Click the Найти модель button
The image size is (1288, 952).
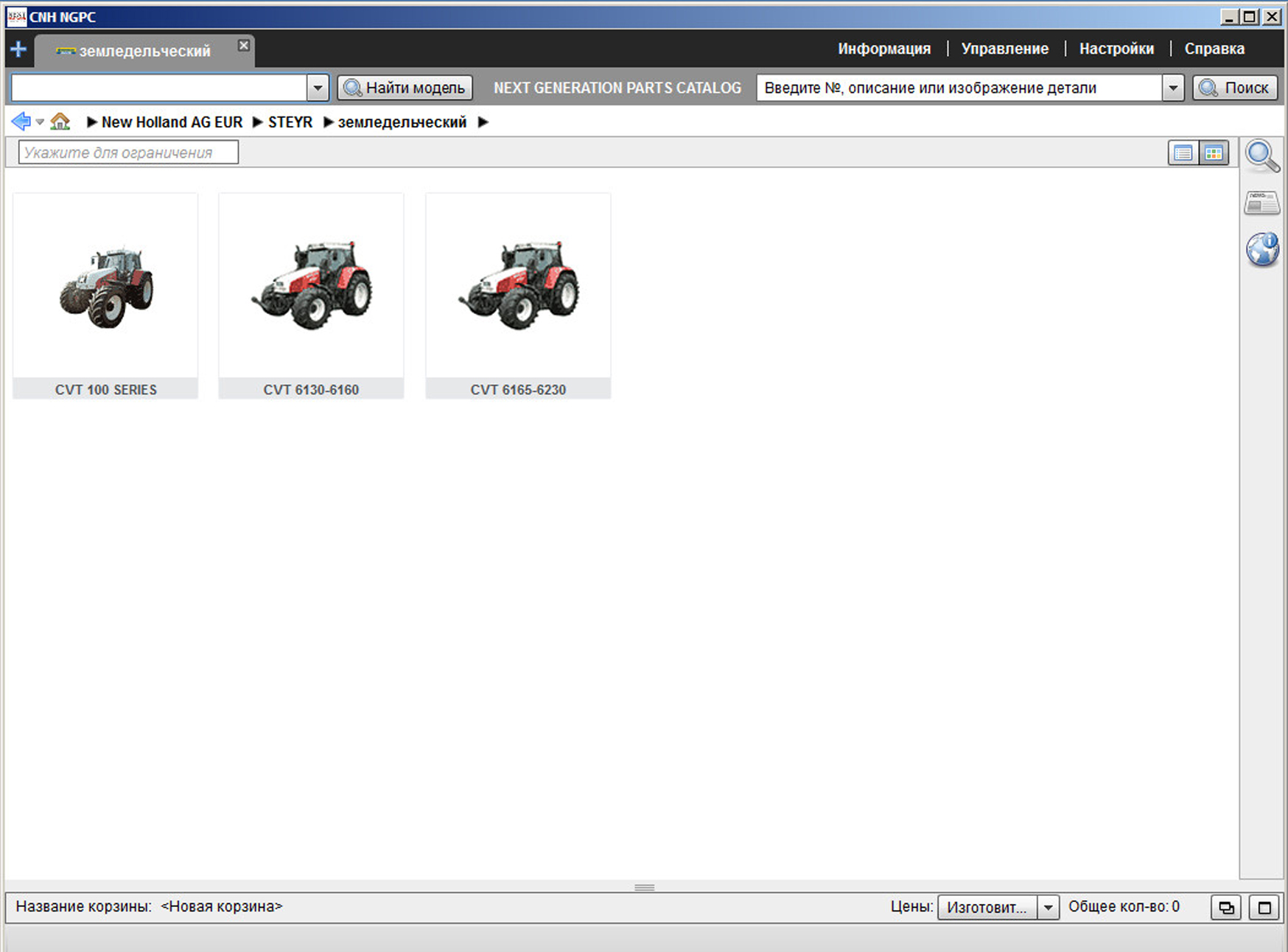(x=405, y=88)
